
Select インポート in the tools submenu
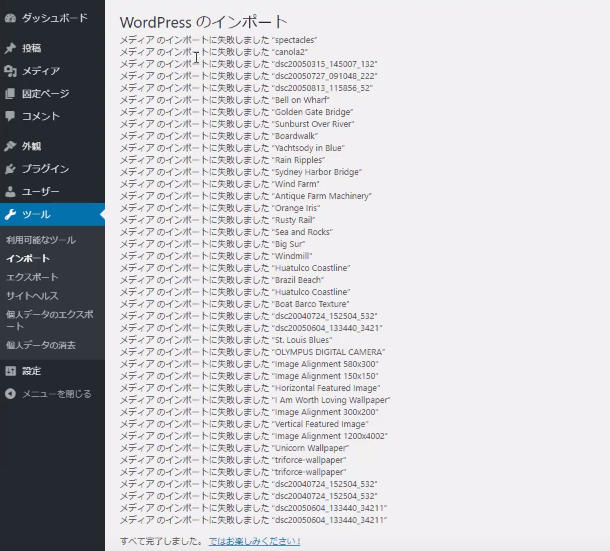tap(27, 259)
